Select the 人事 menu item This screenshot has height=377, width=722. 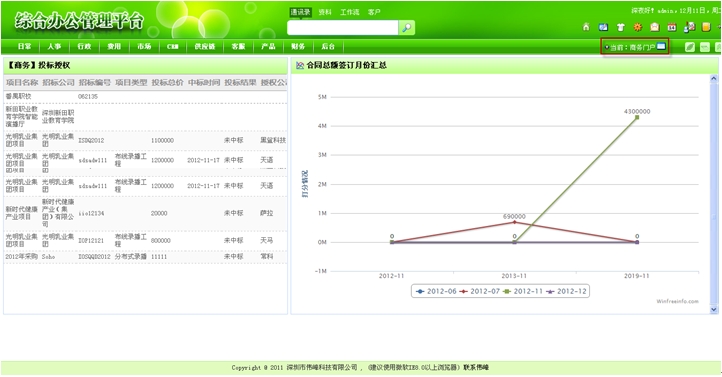pos(54,46)
